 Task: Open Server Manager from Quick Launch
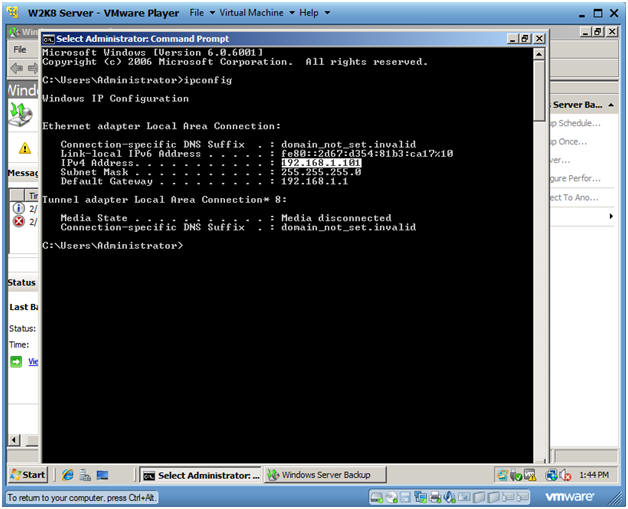pos(85,475)
